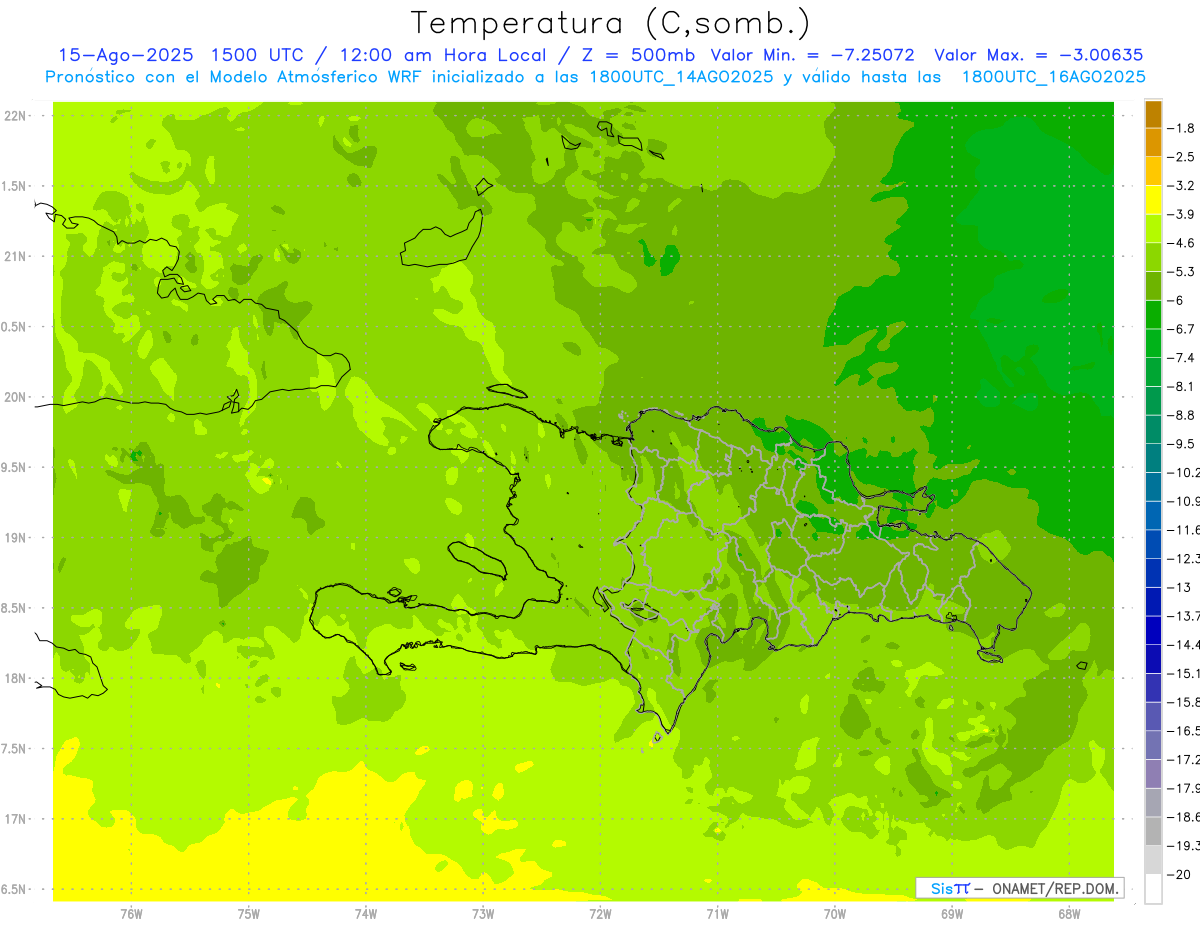Click the latitude label "0.5N"
This screenshot has width=1200, height=927.
click(x=13, y=327)
